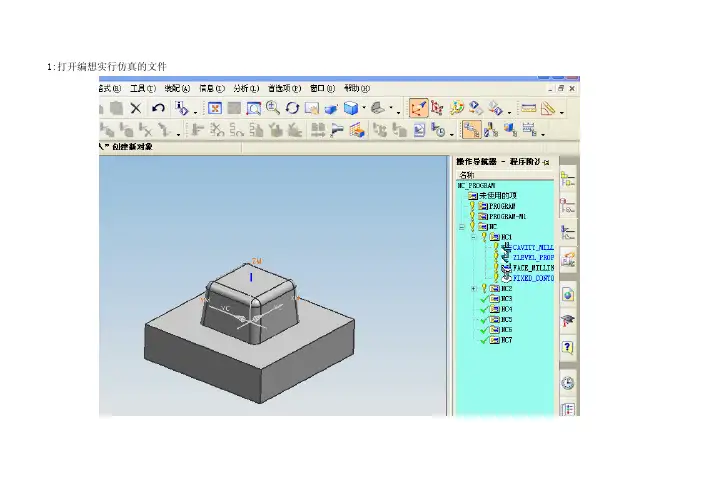Open the History clock sidebar tab

567,384
